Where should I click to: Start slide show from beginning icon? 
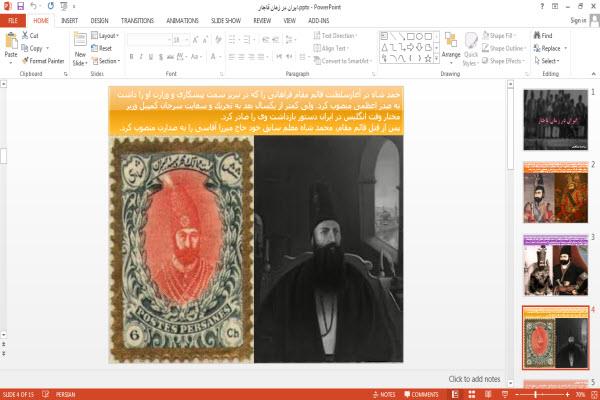coord(64,6)
